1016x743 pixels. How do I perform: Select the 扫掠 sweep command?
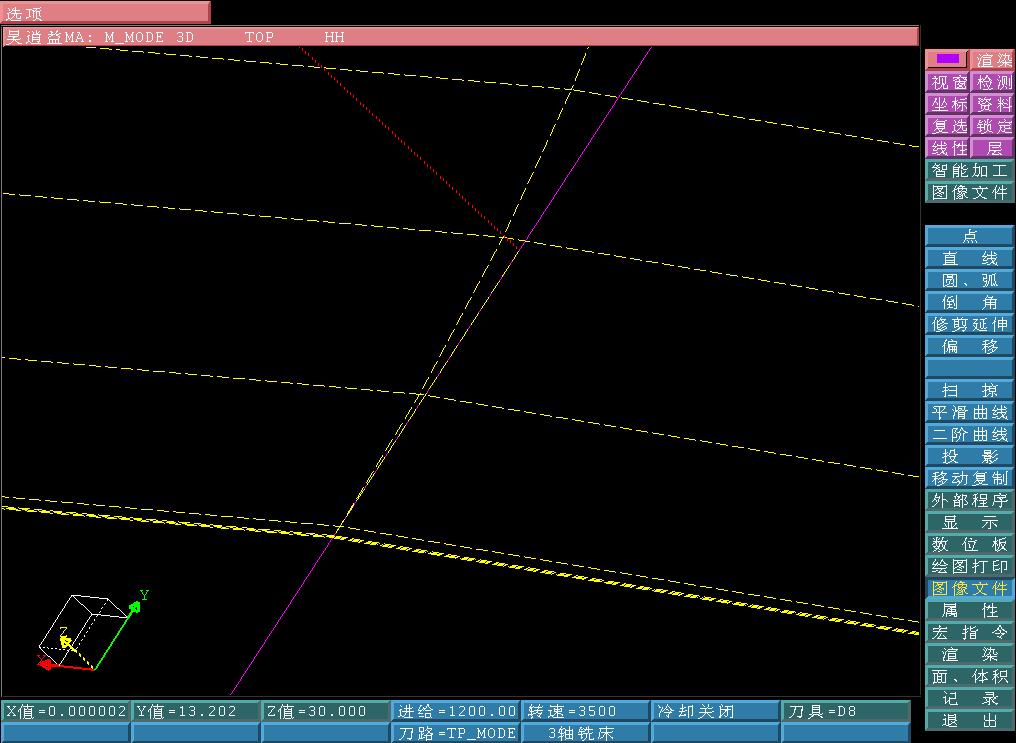pos(970,390)
